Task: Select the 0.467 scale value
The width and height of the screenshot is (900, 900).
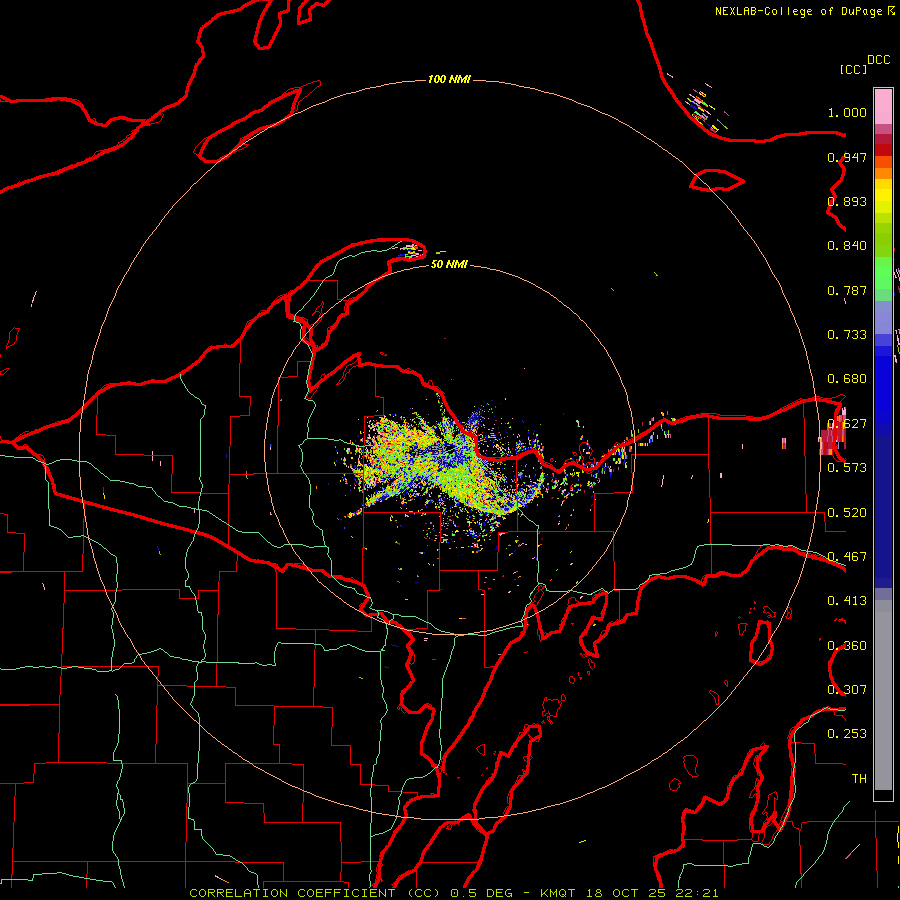Action: point(847,556)
